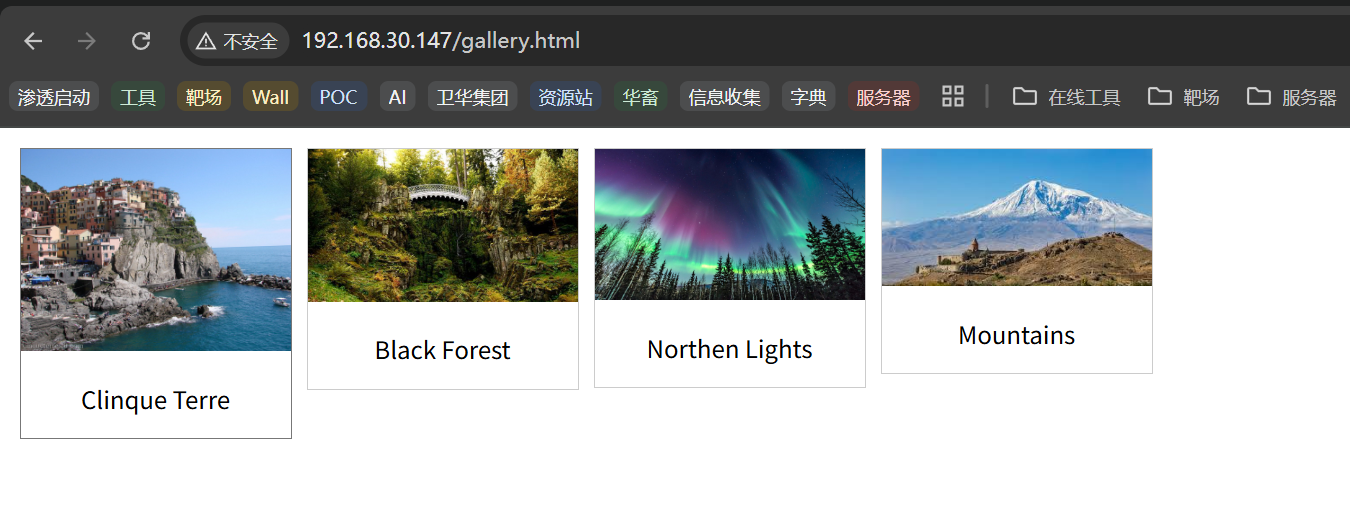Open the 在线工具 bookmarks folder
This screenshot has height=516, width=1350.
pos(1067,97)
